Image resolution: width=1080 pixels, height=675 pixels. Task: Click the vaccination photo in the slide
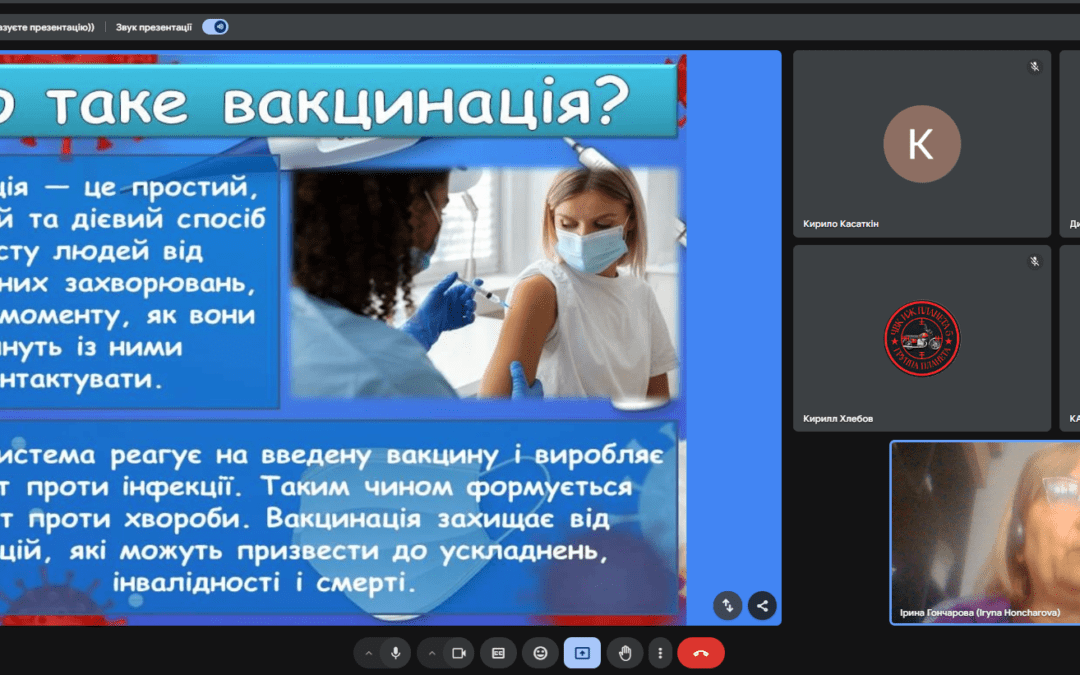pyautogui.click(x=486, y=284)
